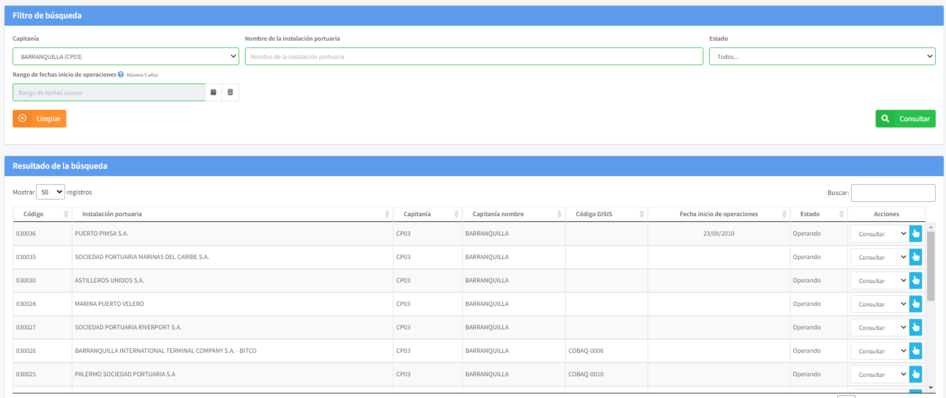Viewport: 946px width, 398px height.
Task: Open action dropdown for MARINA PUERTO VELERO
Action: pos(880,304)
